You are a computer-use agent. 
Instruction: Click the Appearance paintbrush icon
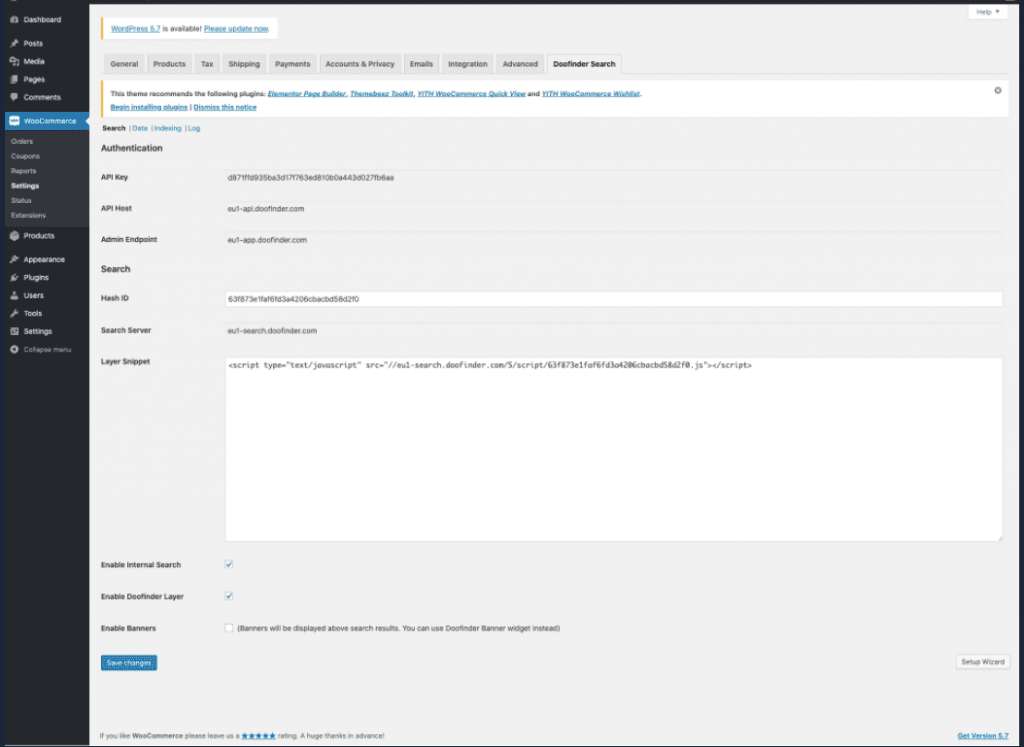pos(13,259)
